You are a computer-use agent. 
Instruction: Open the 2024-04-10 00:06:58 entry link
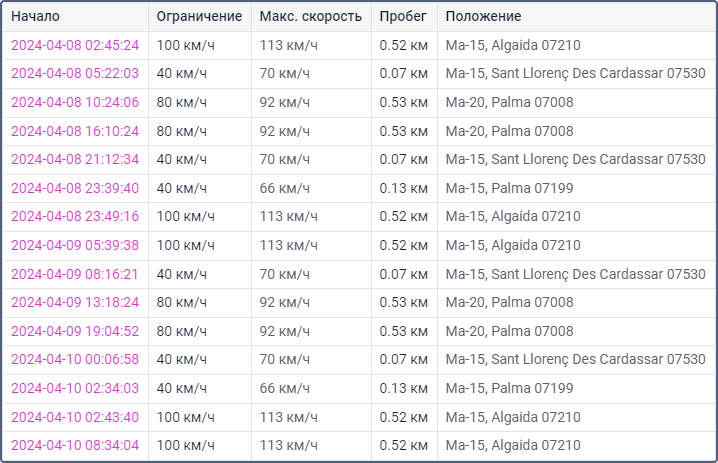pos(75,359)
